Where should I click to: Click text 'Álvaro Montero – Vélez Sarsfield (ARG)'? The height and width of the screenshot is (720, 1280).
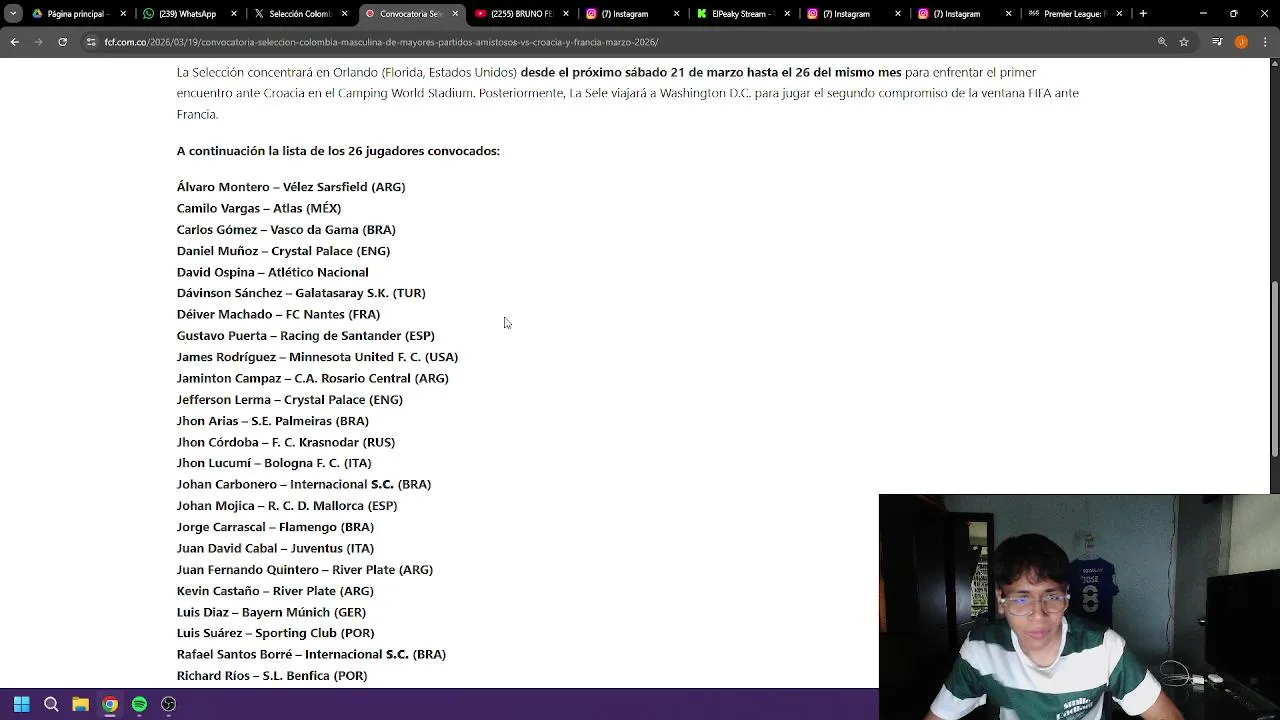click(x=291, y=187)
